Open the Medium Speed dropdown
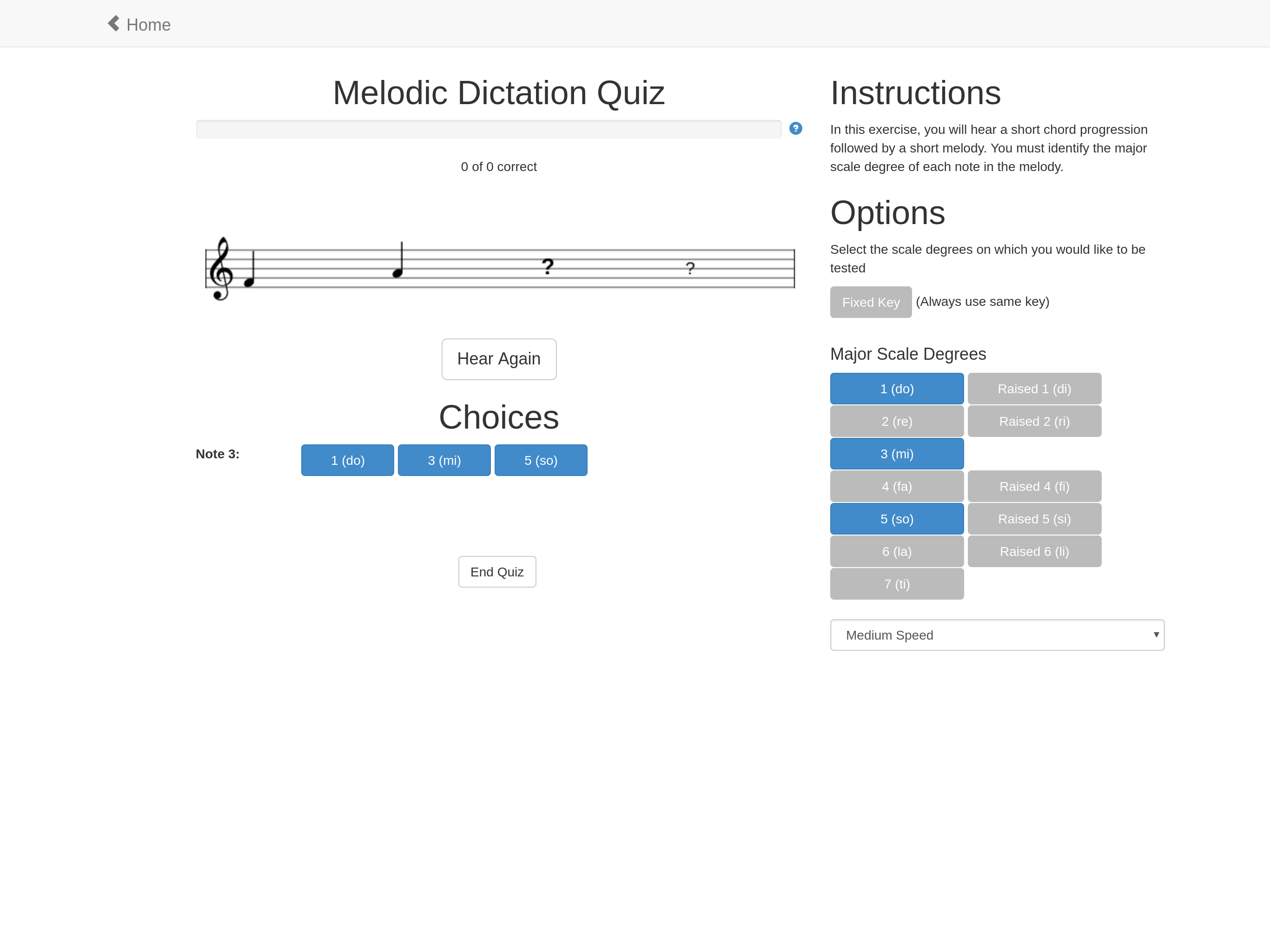This screenshot has height=952, width=1270. [x=997, y=635]
